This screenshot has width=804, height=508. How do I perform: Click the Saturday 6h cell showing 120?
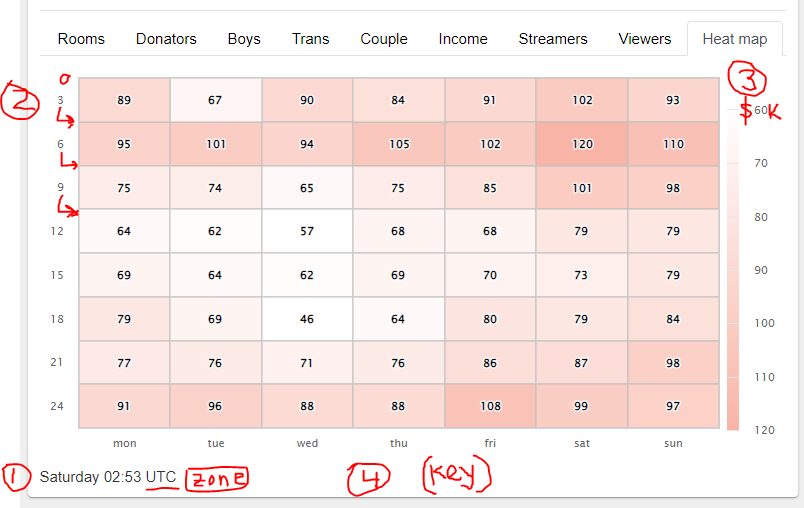point(582,144)
